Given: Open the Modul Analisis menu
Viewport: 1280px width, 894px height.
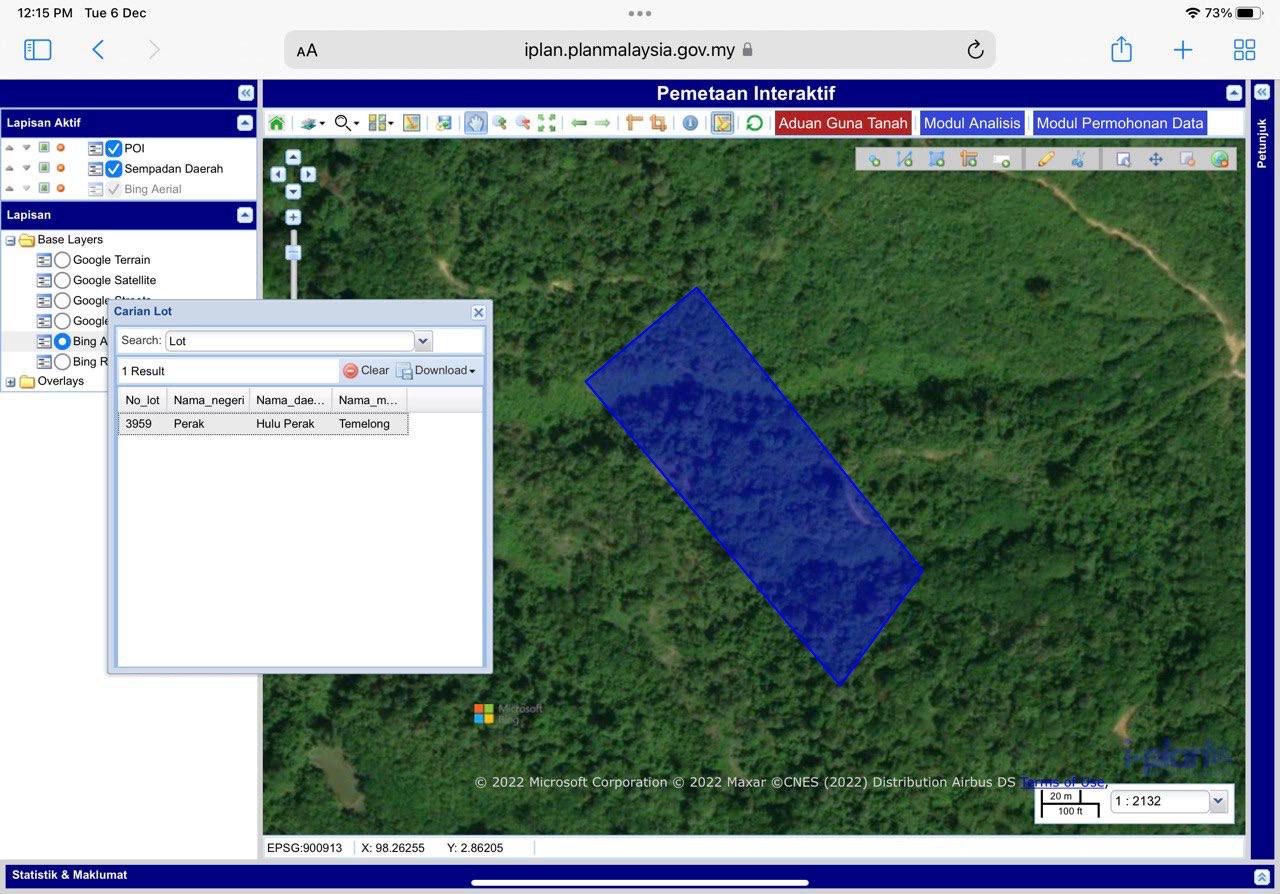Looking at the screenshot, I should coord(971,123).
